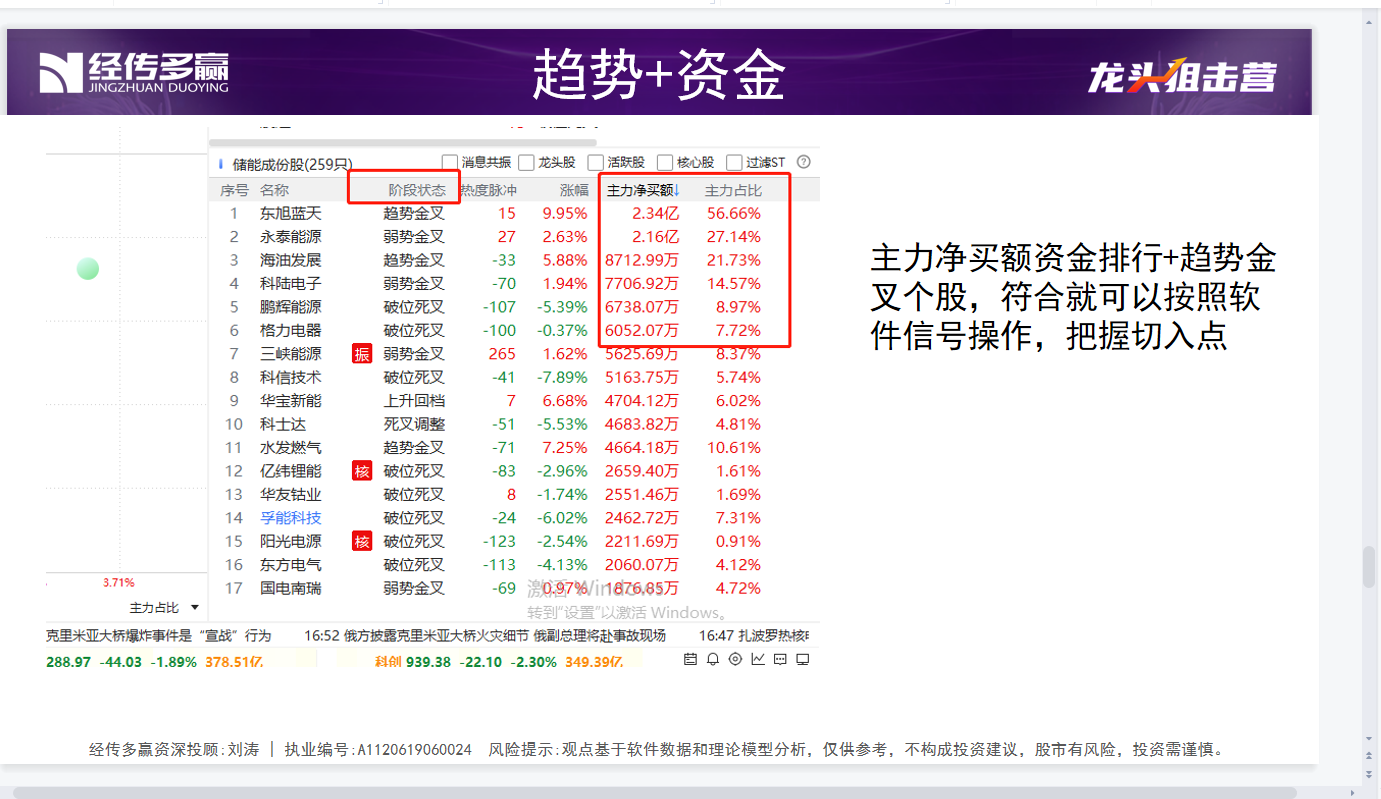
Task: Click the 名称 column header
Action: (274, 190)
